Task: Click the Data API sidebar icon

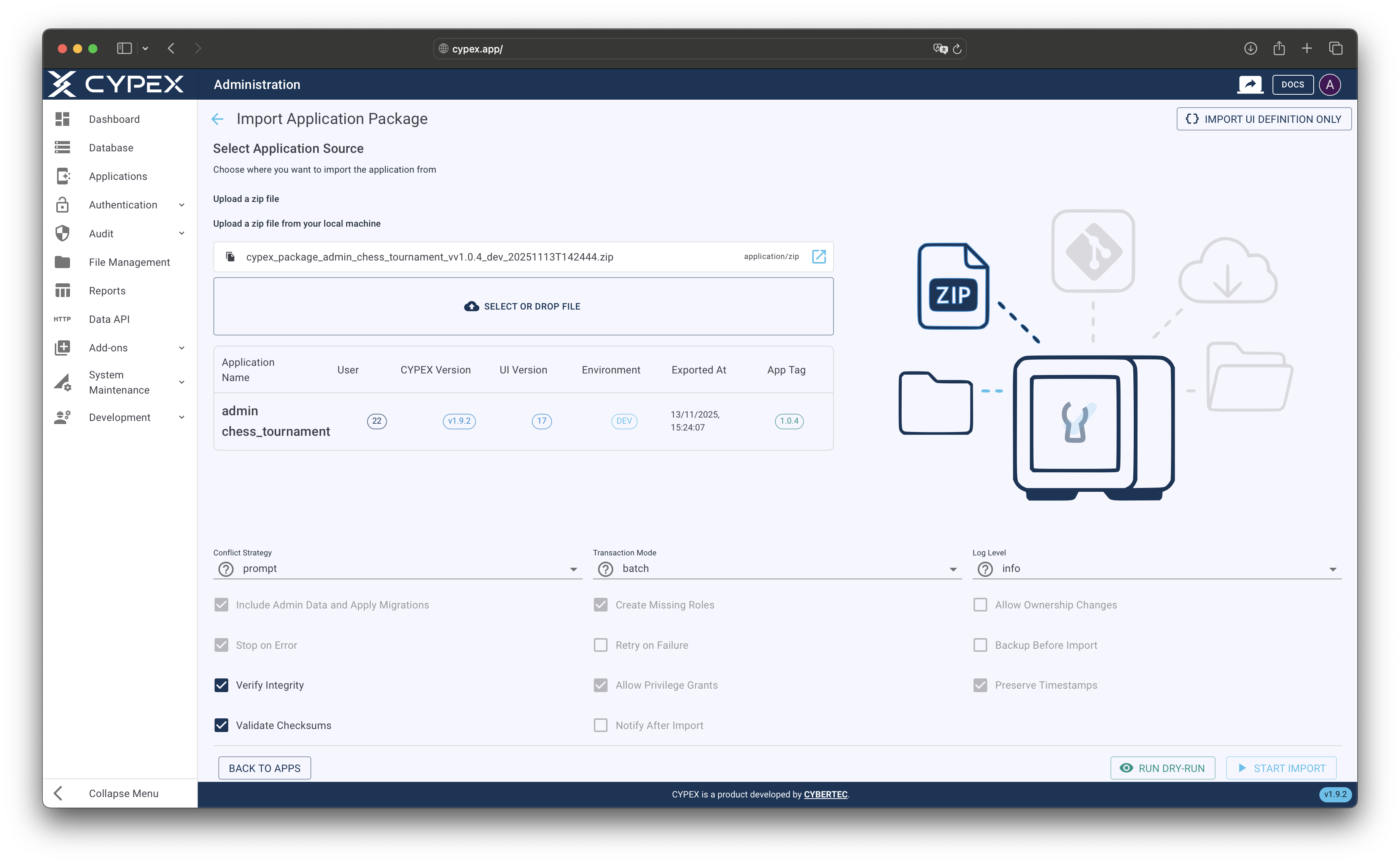Action: [62, 319]
